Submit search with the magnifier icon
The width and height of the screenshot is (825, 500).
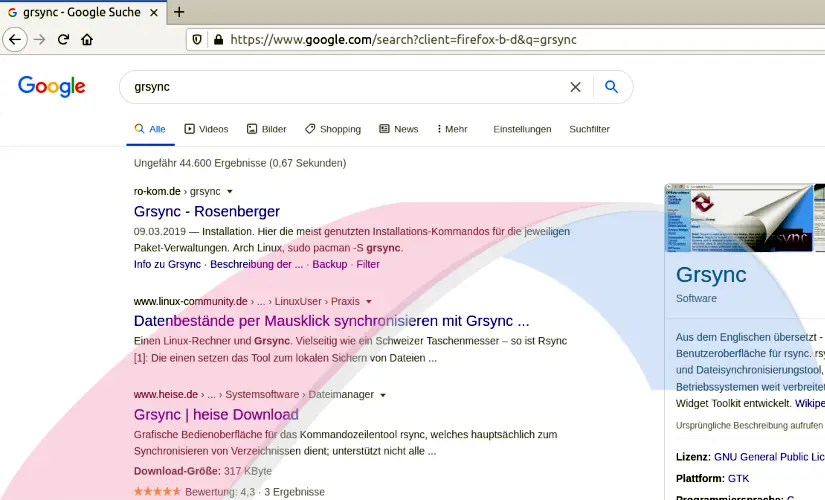(611, 87)
